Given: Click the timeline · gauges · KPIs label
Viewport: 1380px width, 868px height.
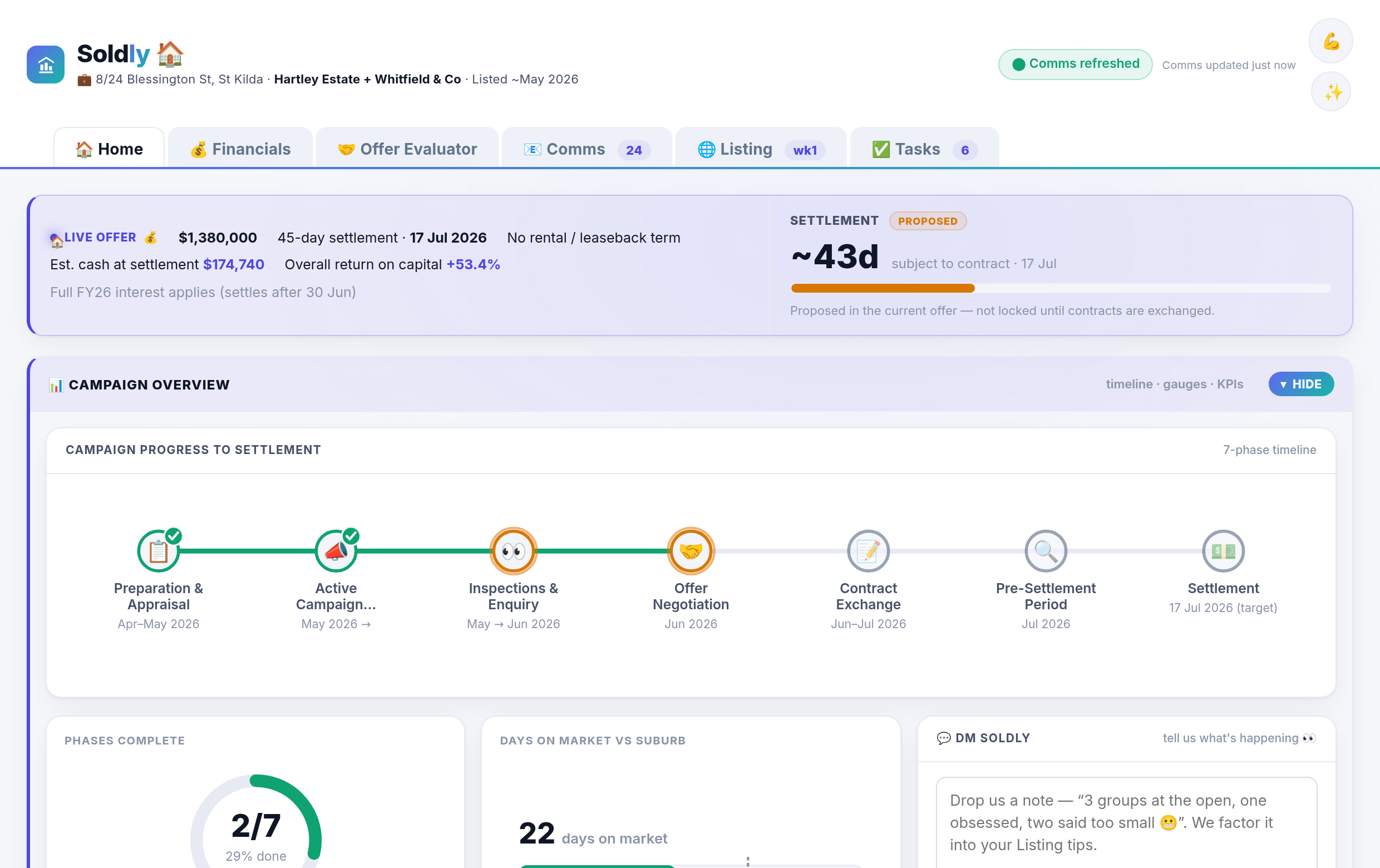Looking at the screenshot, I should pyautogui.click(x=1174, y=384).
